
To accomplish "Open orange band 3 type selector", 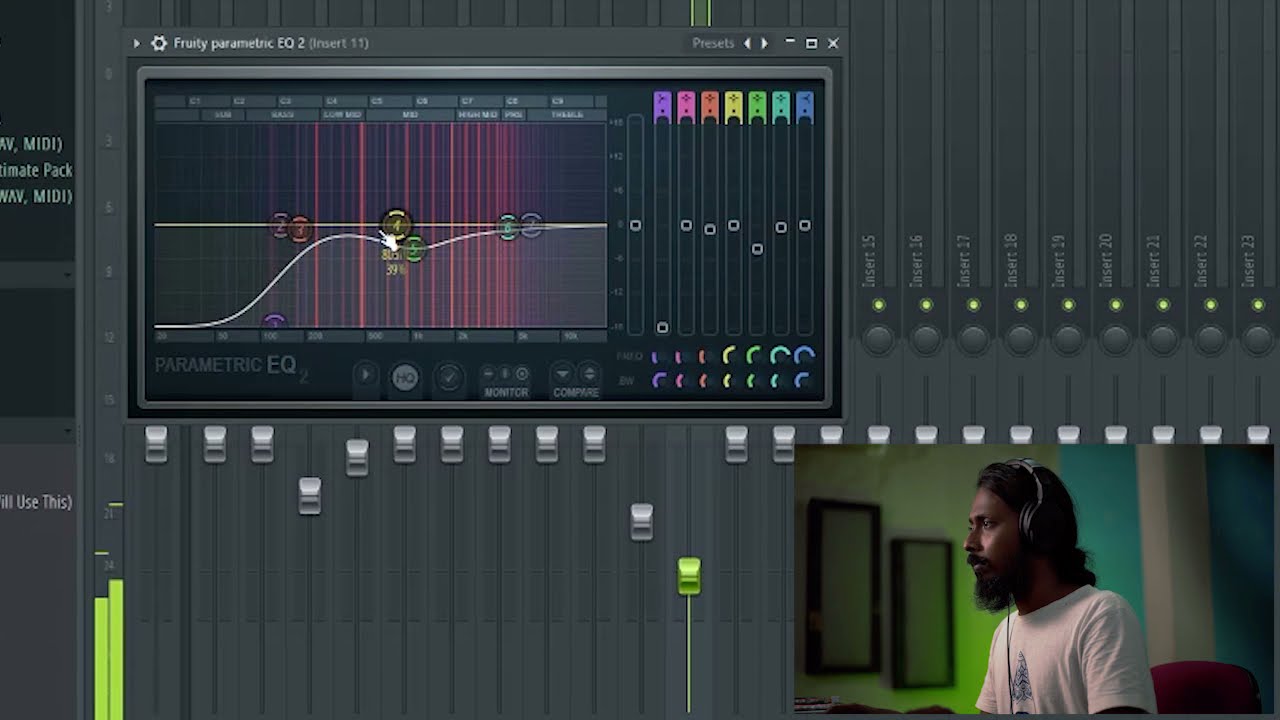I will [x=710, y=105].
